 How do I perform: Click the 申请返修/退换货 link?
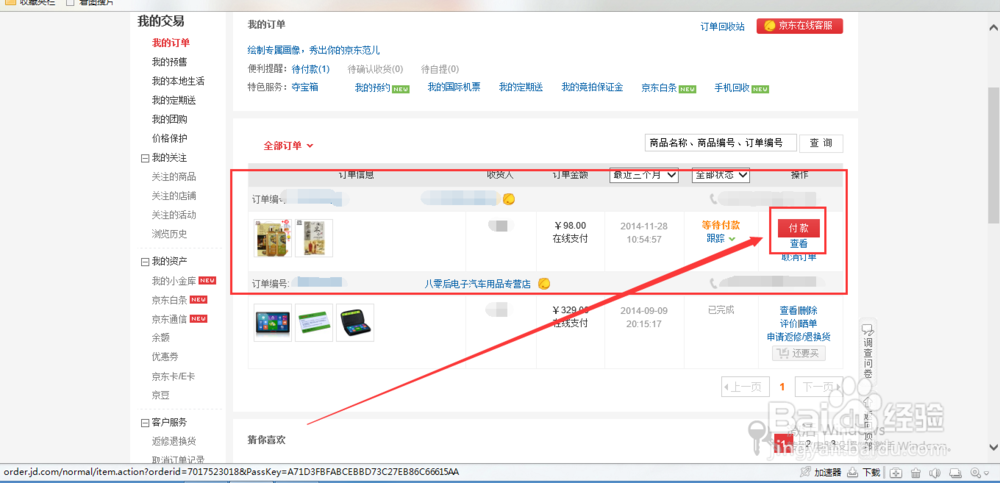pyautogui.click(x=798, y=337)
